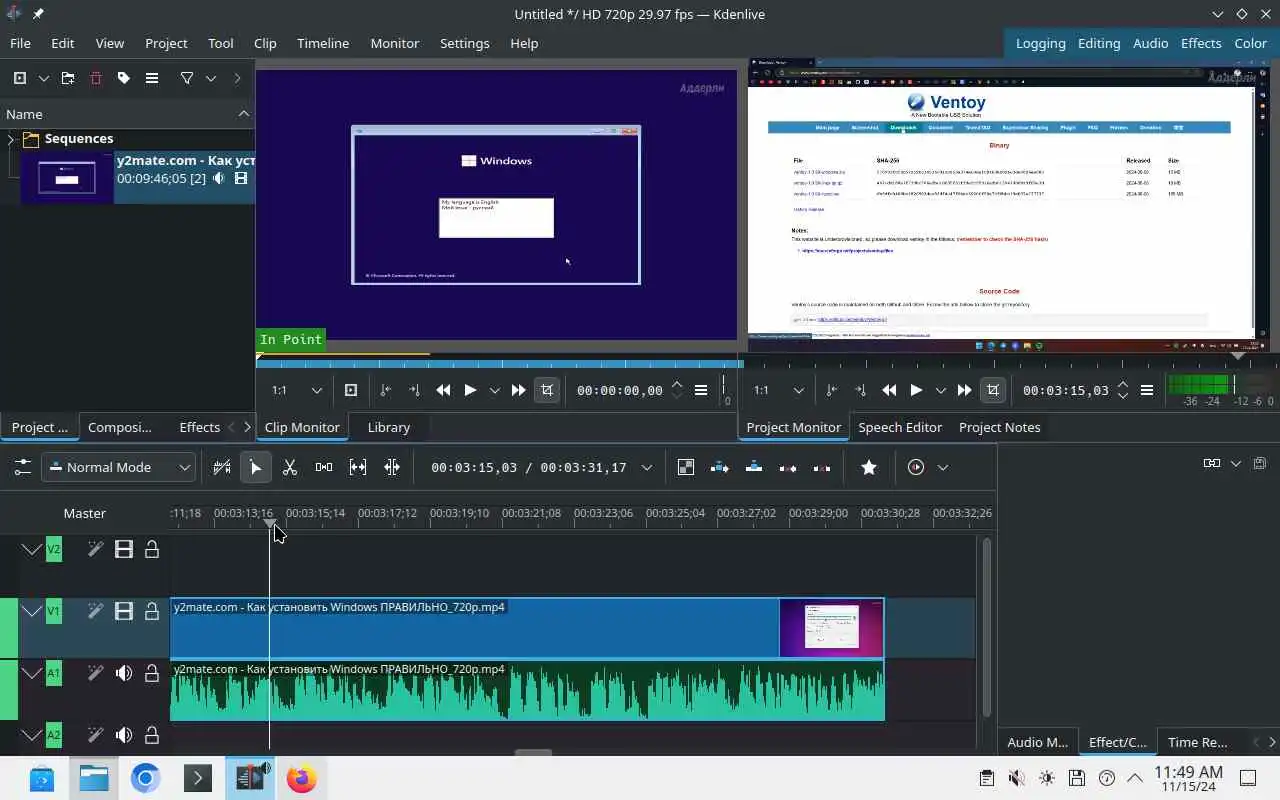1280x800 pixels.
Task: Rewind in the Project Monitor
Action: coord(889,390)
